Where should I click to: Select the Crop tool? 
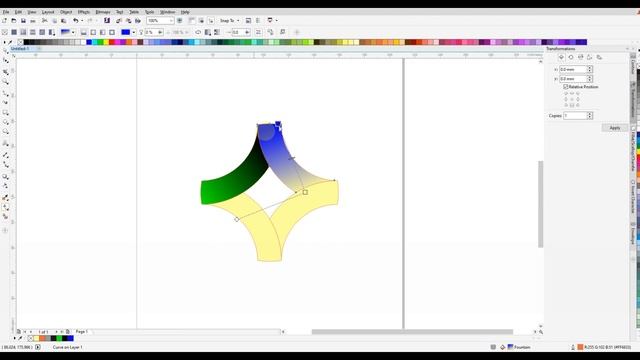pyautogui.click(x=6, y=72)
